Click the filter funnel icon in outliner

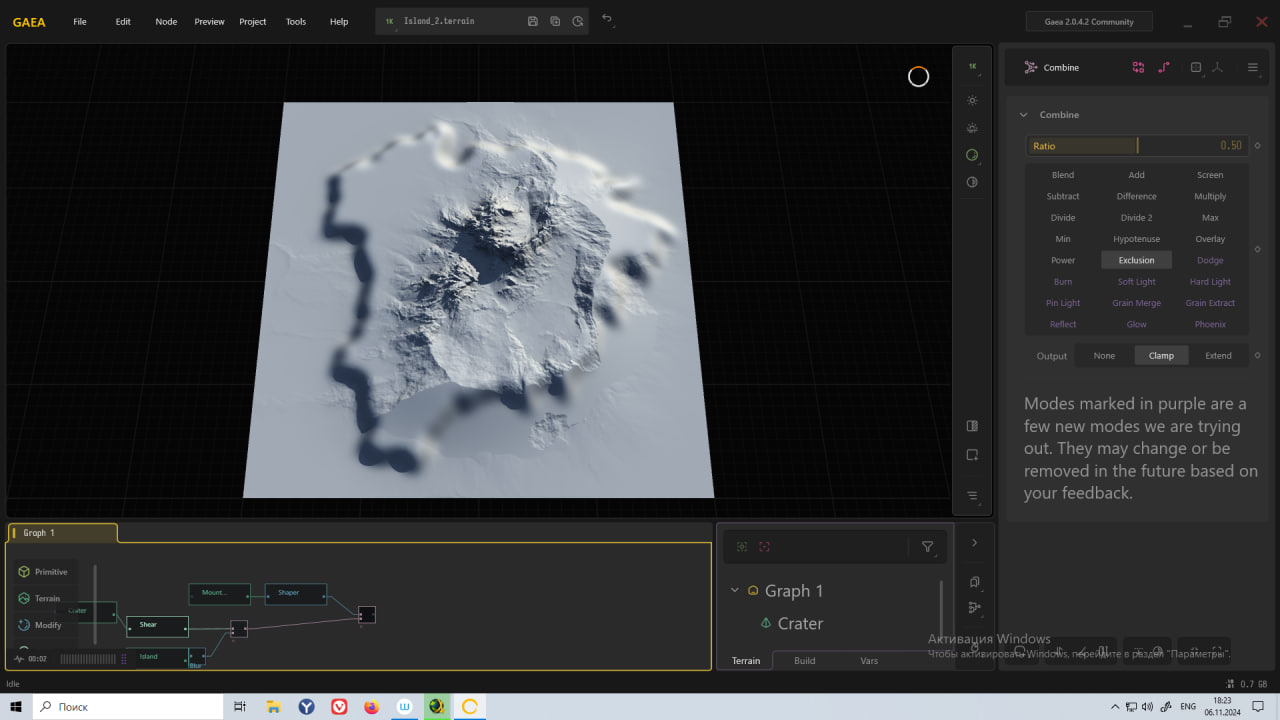pos(927,547)
